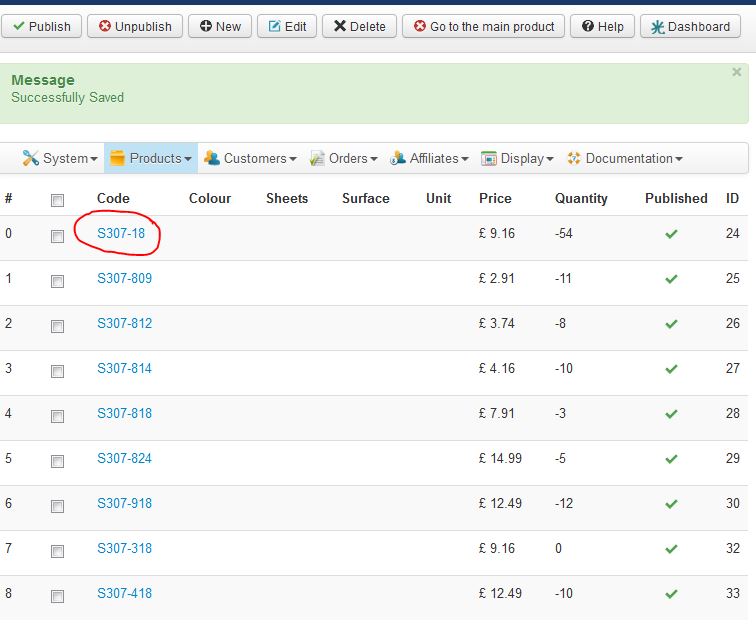
Task: Open variant S307-809
Action: [x=124, y=278]
